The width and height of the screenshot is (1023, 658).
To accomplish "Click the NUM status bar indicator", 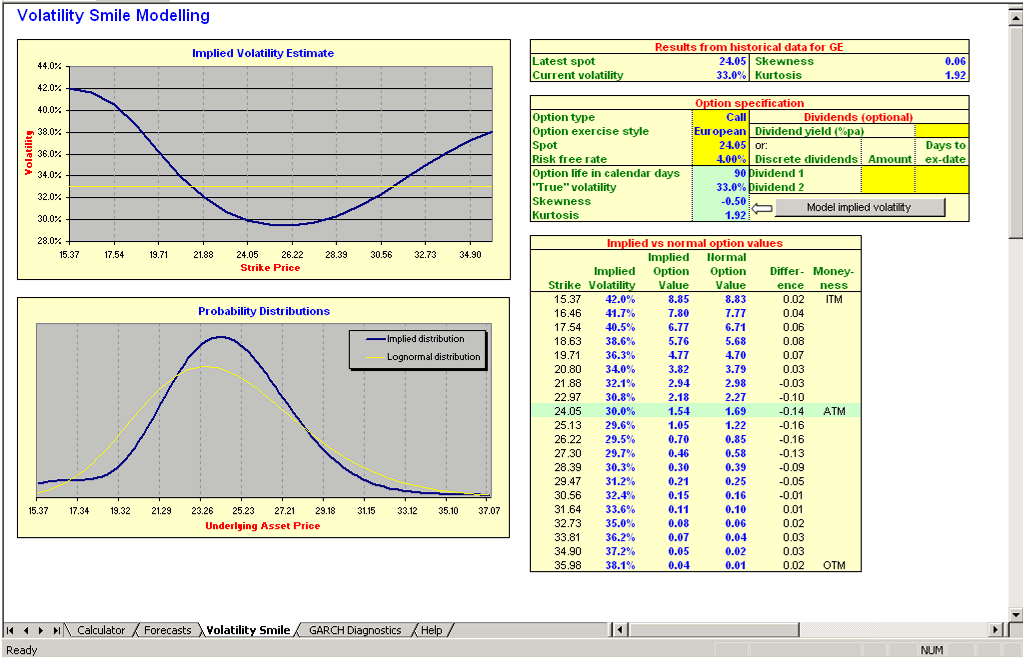I will tap(931, 650).
